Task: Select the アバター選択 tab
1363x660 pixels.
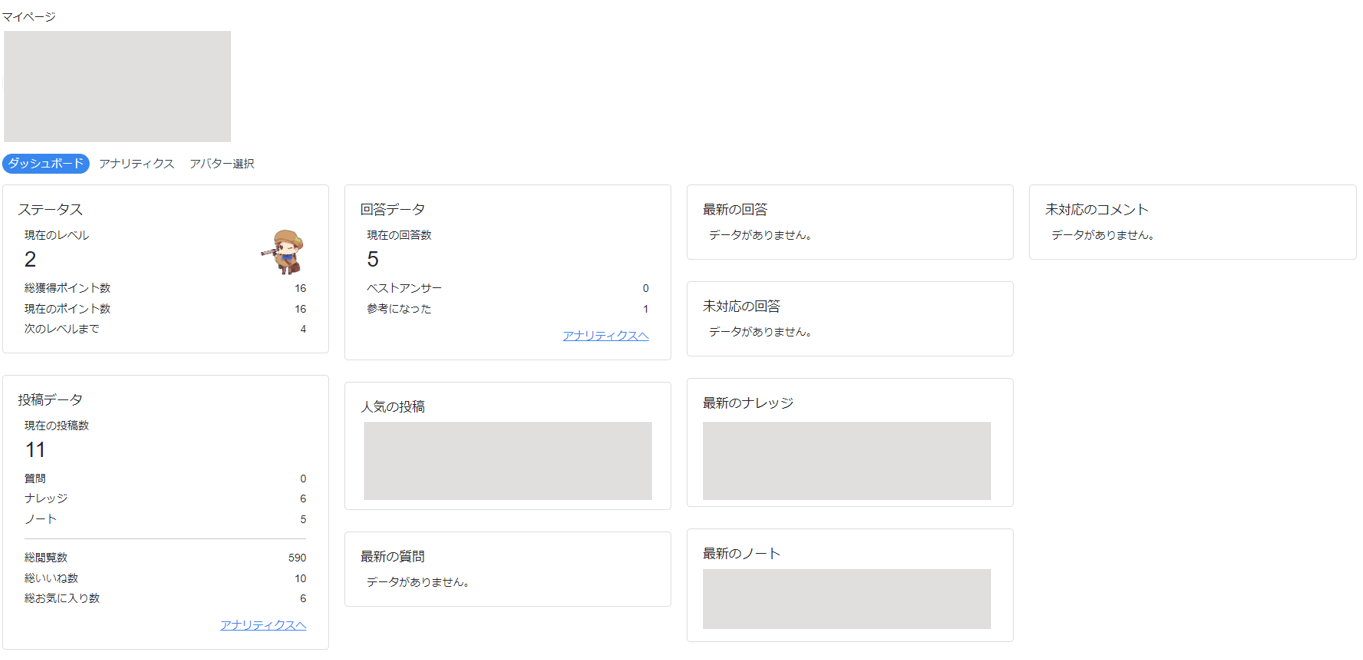Action: pyautogui.click(x=222, y=164)
